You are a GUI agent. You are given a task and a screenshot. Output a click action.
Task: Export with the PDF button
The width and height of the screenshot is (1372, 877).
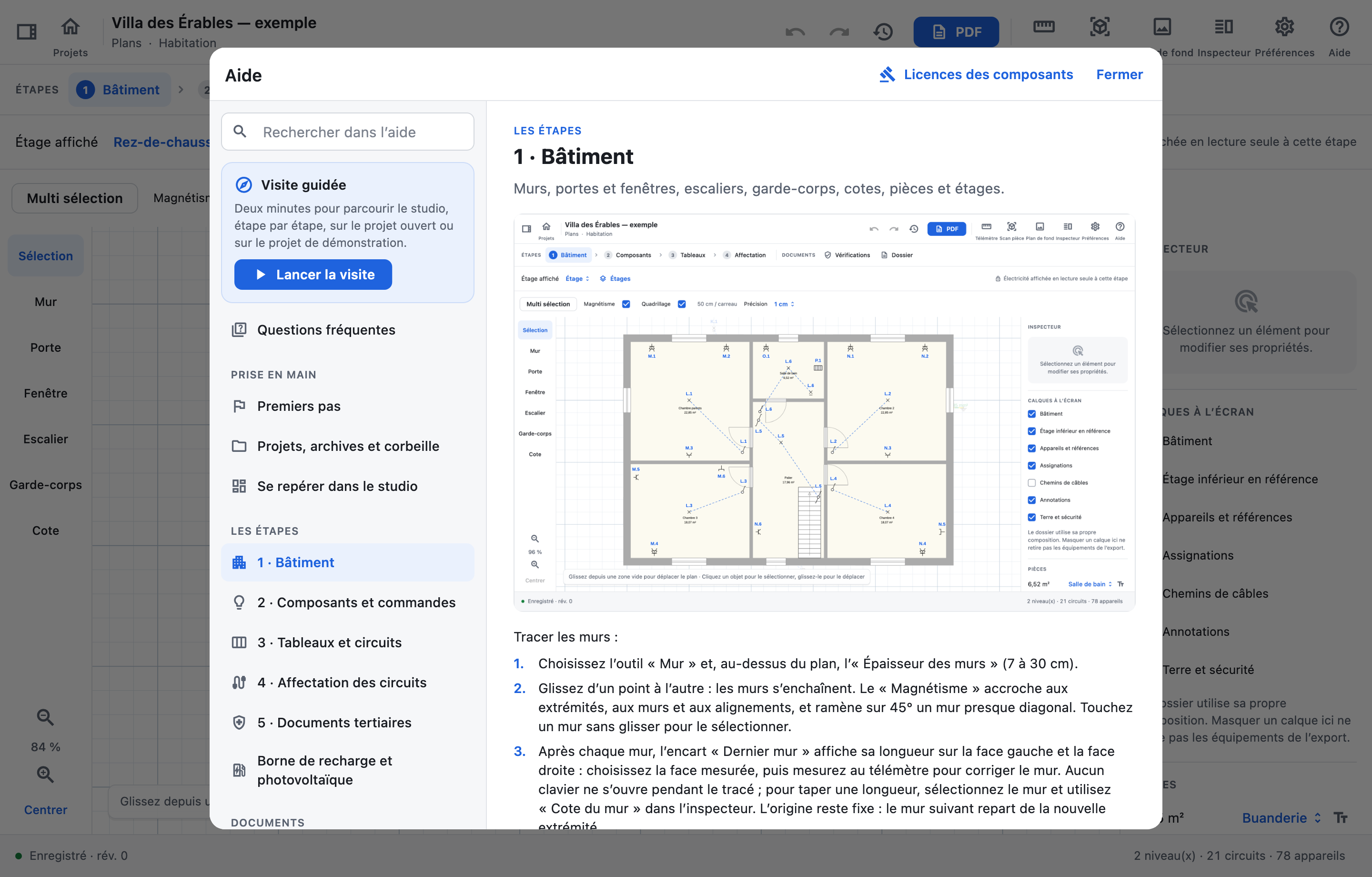click(956, 31)
